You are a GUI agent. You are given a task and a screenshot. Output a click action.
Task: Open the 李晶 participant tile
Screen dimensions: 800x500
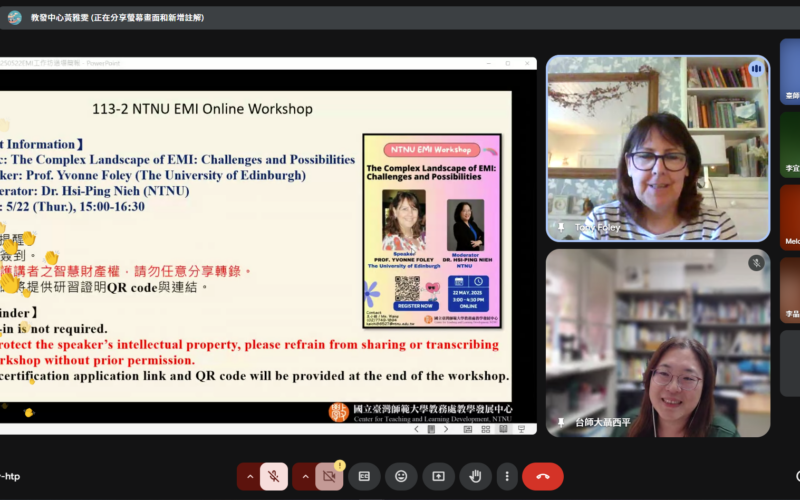pos(790,290)
